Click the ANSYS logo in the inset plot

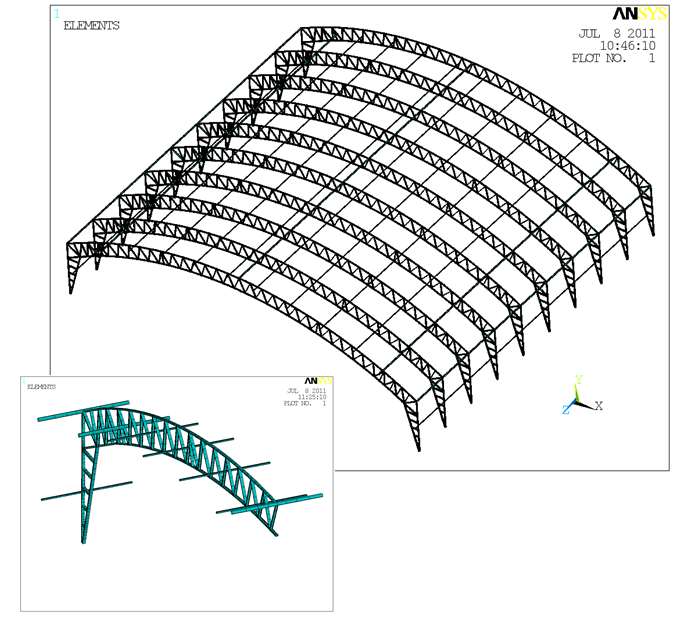pos(318,381)
